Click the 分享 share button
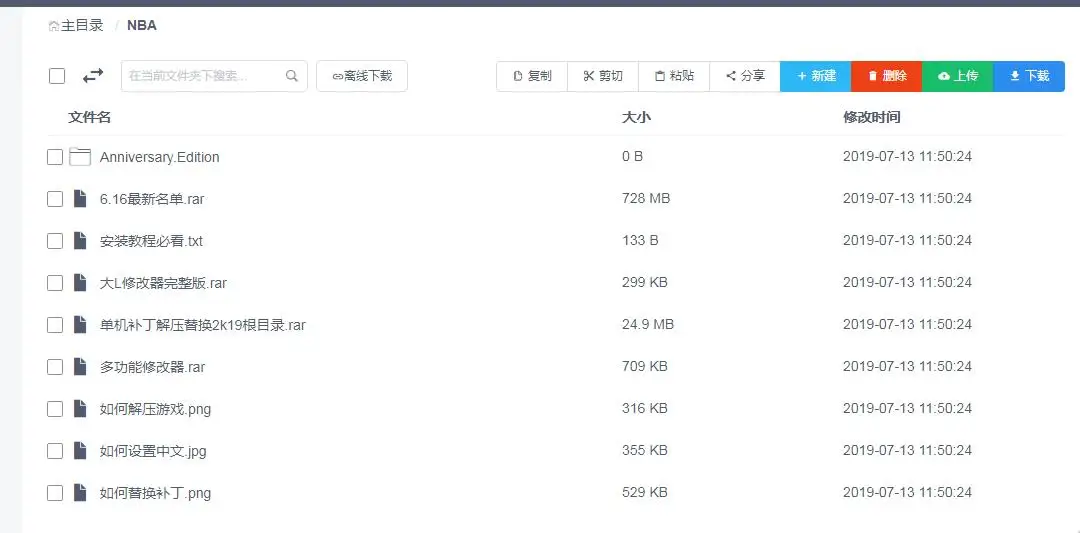Image resolution: width=1080 pixels, height=533 pixels. (x=745, y=76)
